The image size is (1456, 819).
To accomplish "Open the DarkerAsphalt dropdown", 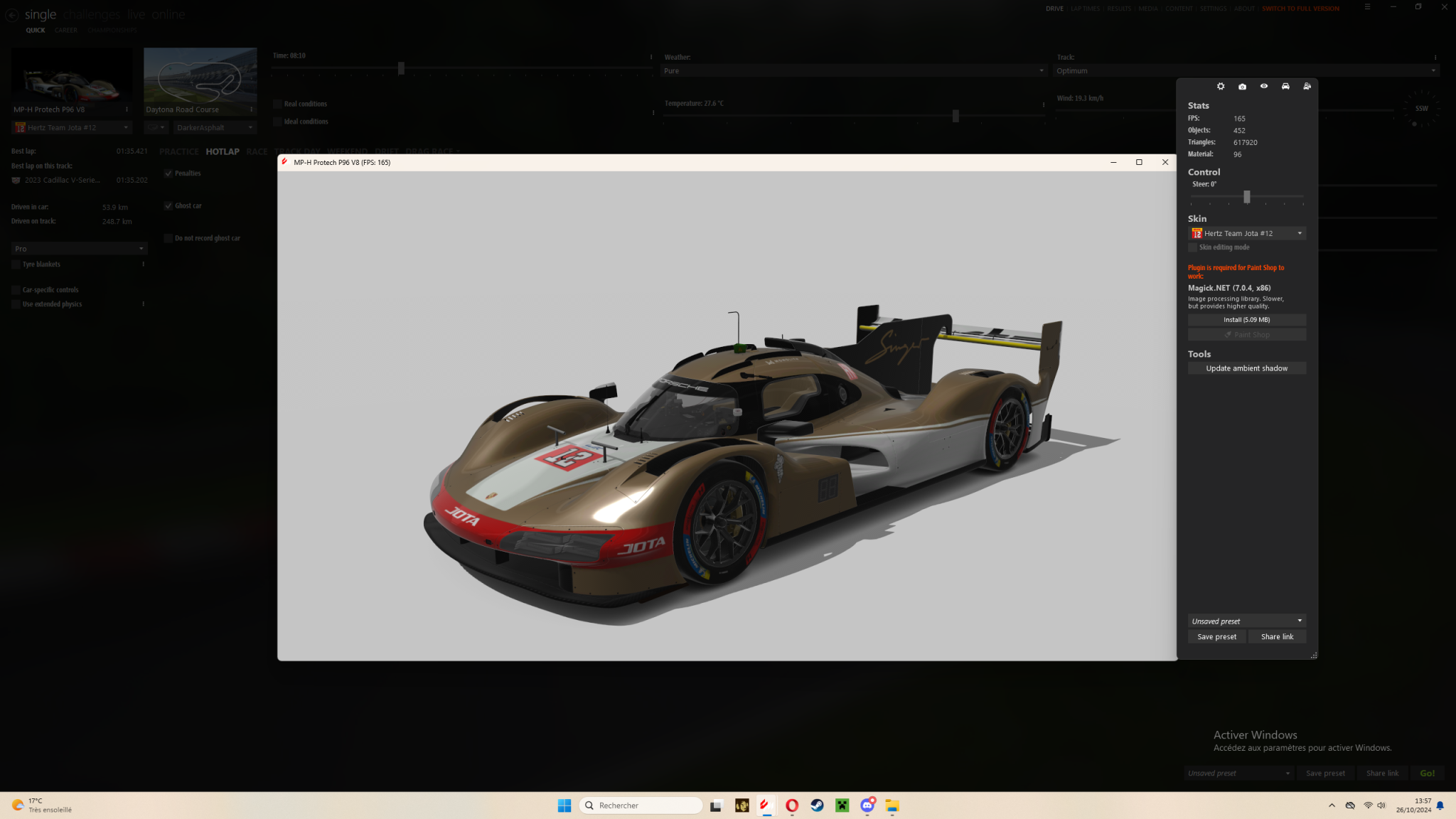I will [215, 128].
